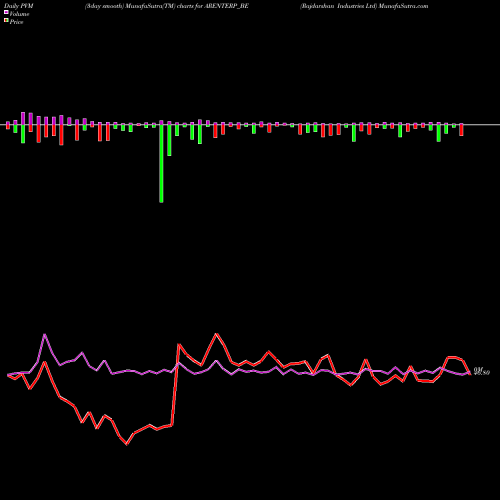Click the 'Price' legend label
The image size is (500, 500).
coord(16,22)
